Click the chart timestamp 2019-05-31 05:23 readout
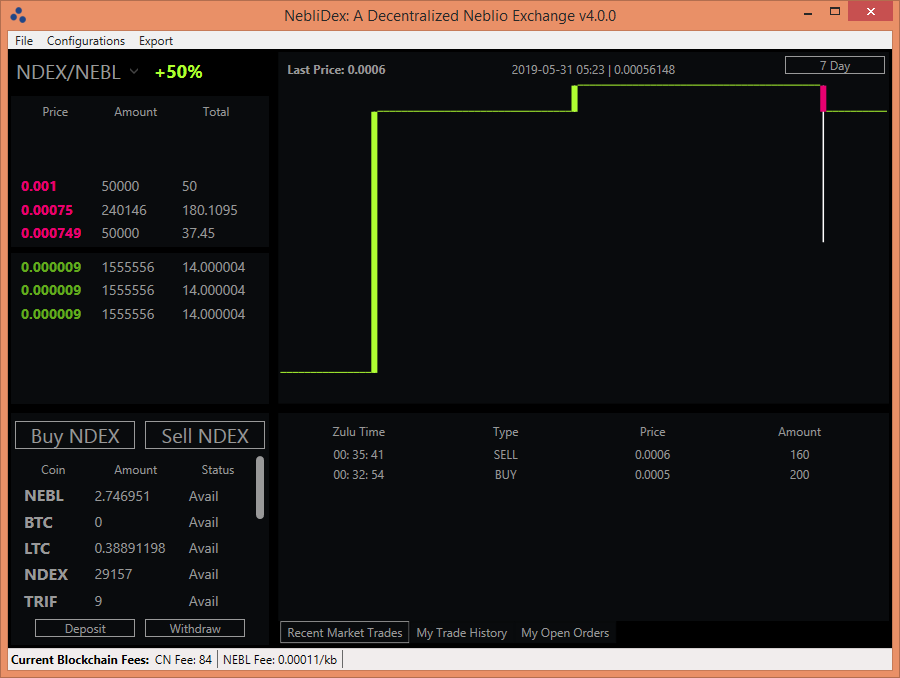The height and width of the screenshot is (678, 900). 593,69
